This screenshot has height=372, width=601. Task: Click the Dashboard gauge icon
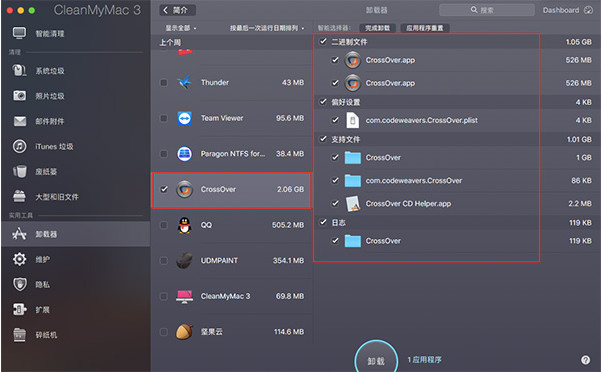point(588,10)
